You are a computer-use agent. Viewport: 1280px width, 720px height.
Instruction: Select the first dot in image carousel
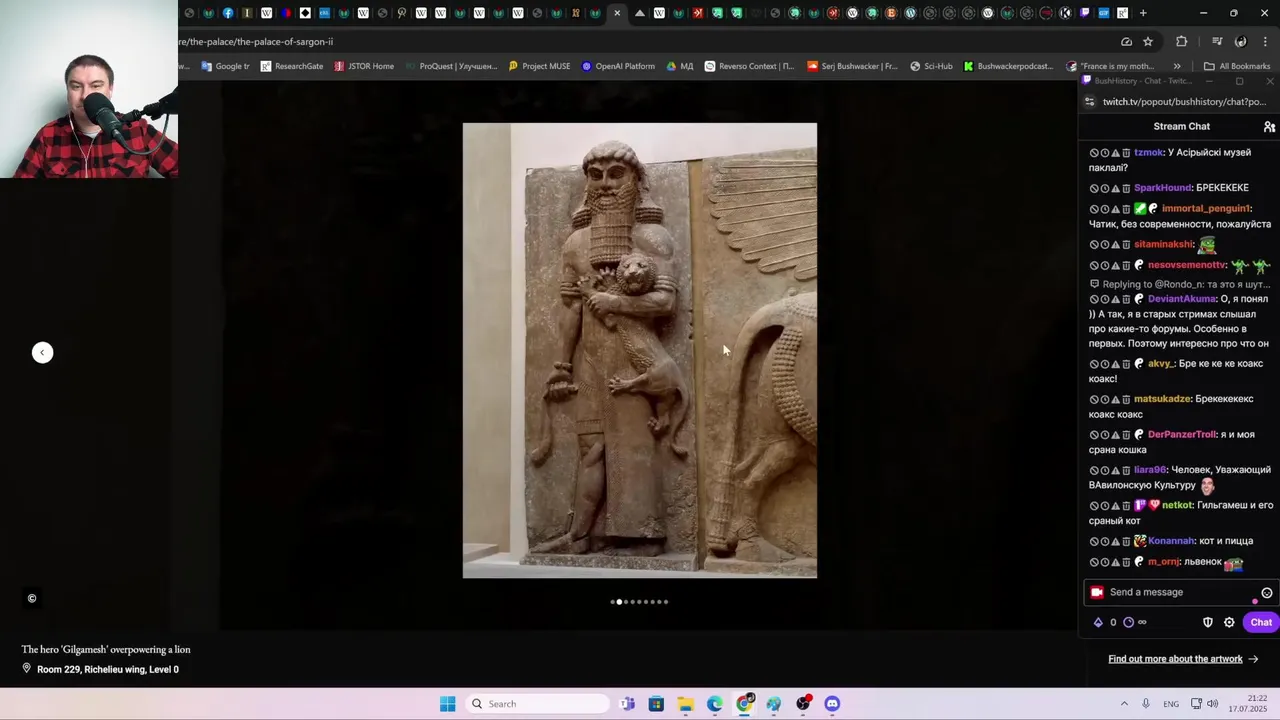613,602
